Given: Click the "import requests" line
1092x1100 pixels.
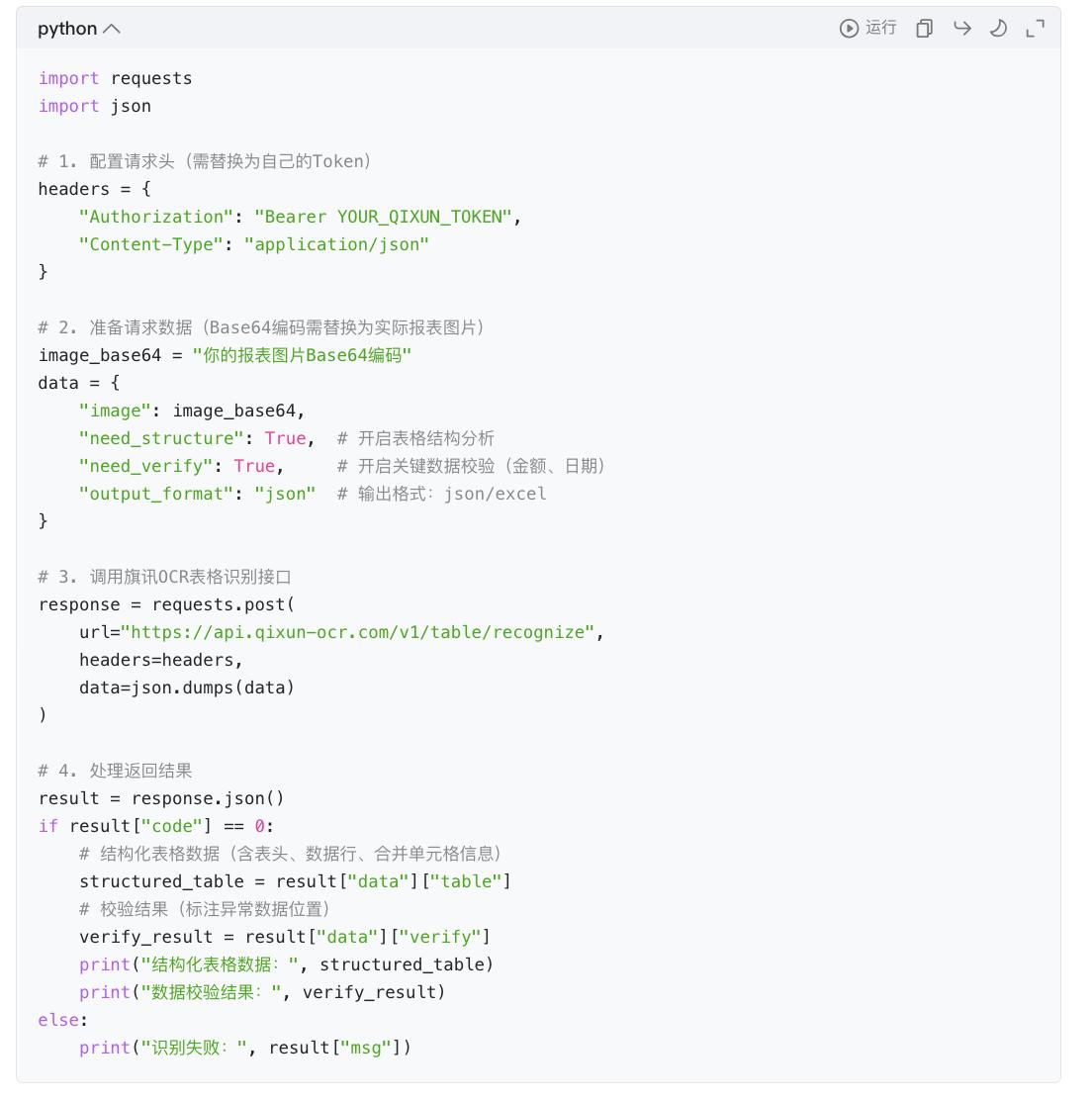Looking at the screenshot, I should coord(115,78).
